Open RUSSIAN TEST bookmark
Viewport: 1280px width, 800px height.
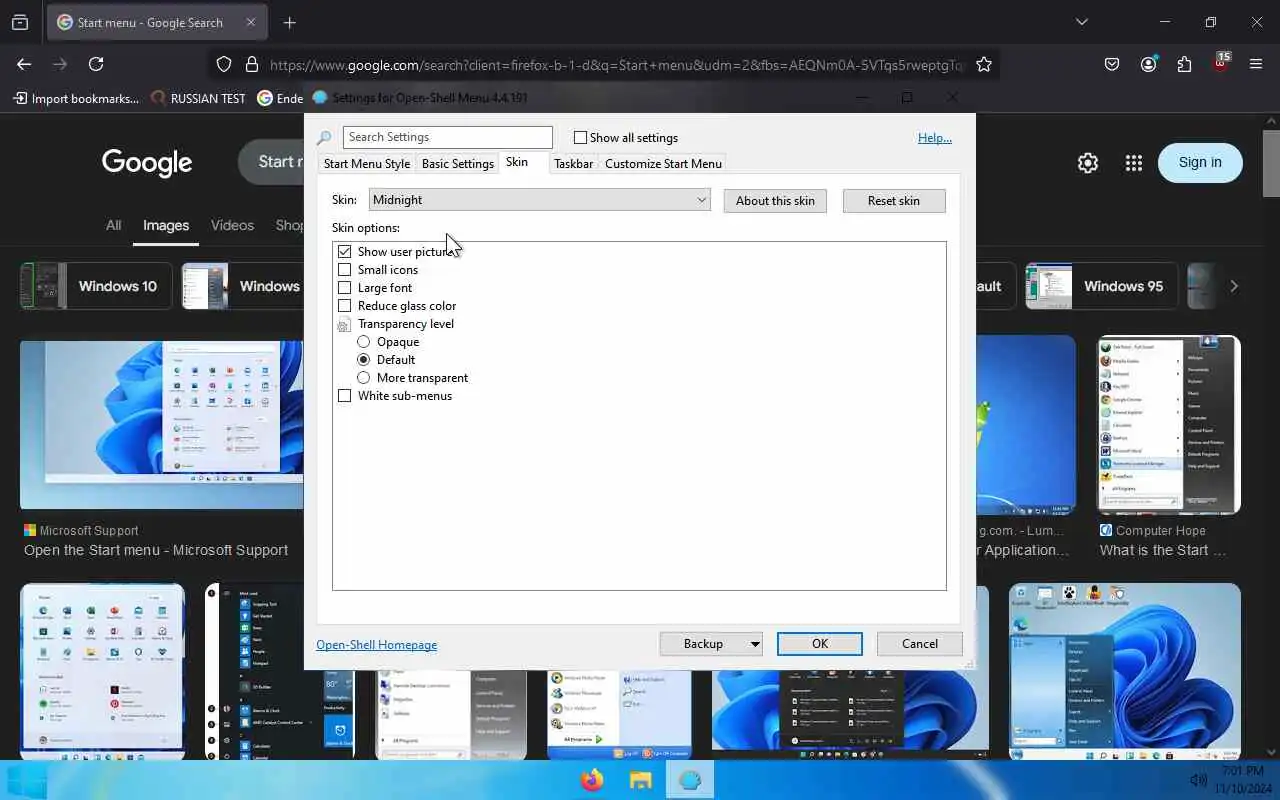198,98
